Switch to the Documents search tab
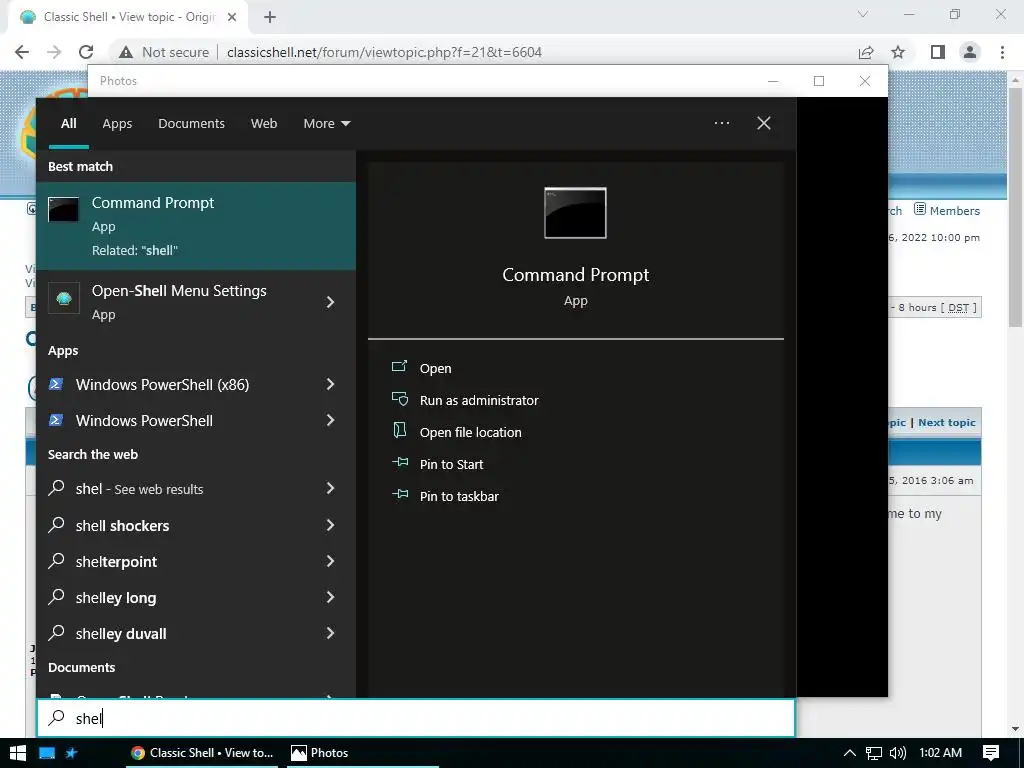 tap(191, 123)
